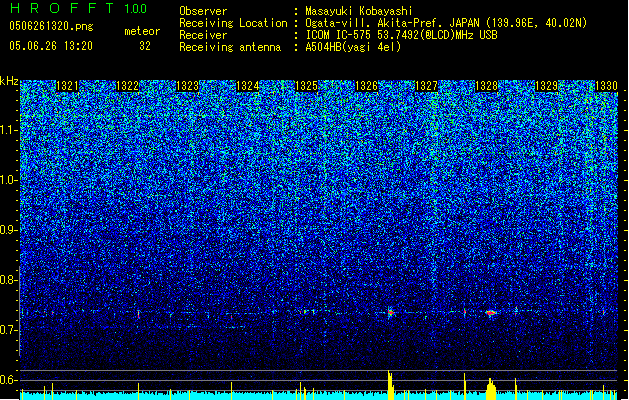
Task: Click the meteor count value 32
Action: [x=145, y=46]
